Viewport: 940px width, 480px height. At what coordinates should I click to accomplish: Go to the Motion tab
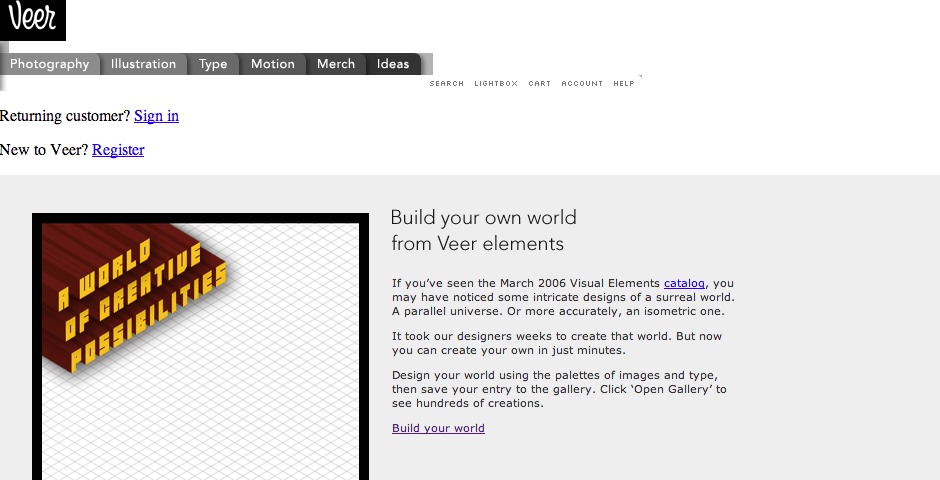273,64
